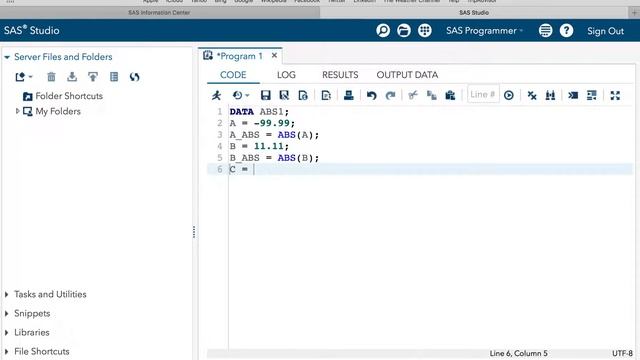
Task: Click the upload file icon
Action: (93, 77)
